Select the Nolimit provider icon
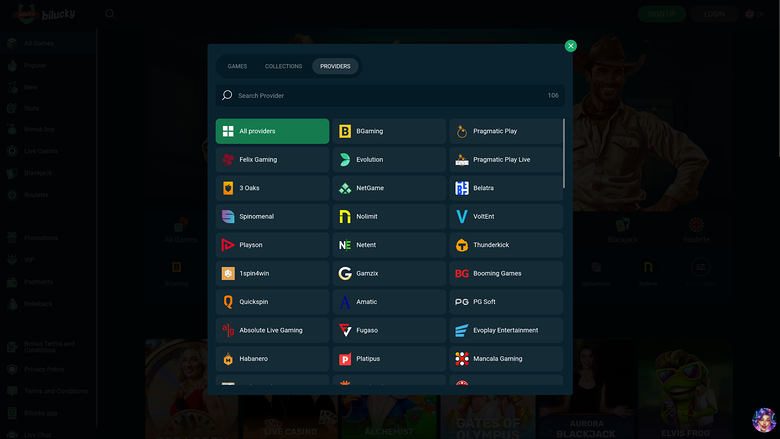Screen dimensions: 780x439 tap(345, 216)
